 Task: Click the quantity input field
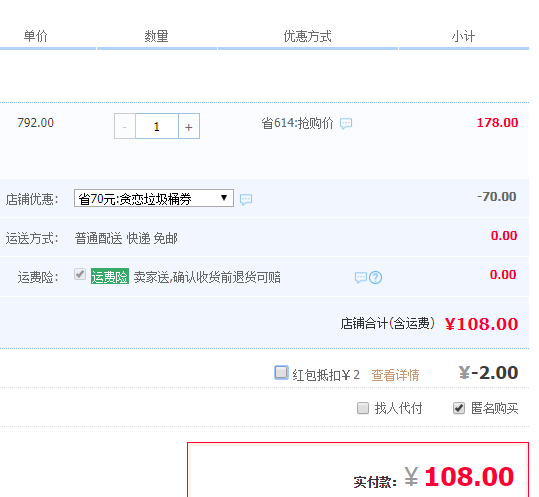coord(157,126)
